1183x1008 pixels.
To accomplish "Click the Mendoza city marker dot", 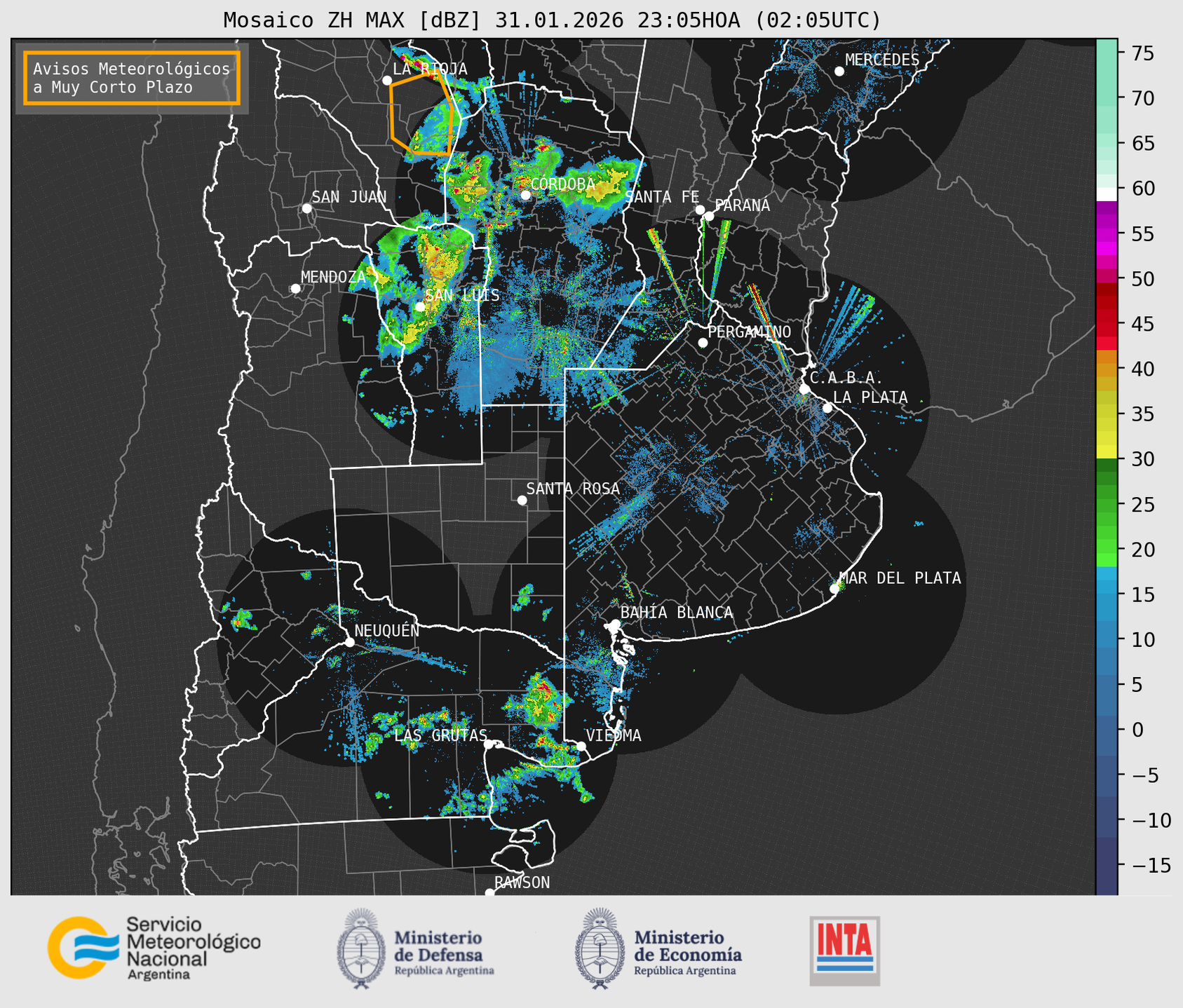I will [x=295, y=289].
